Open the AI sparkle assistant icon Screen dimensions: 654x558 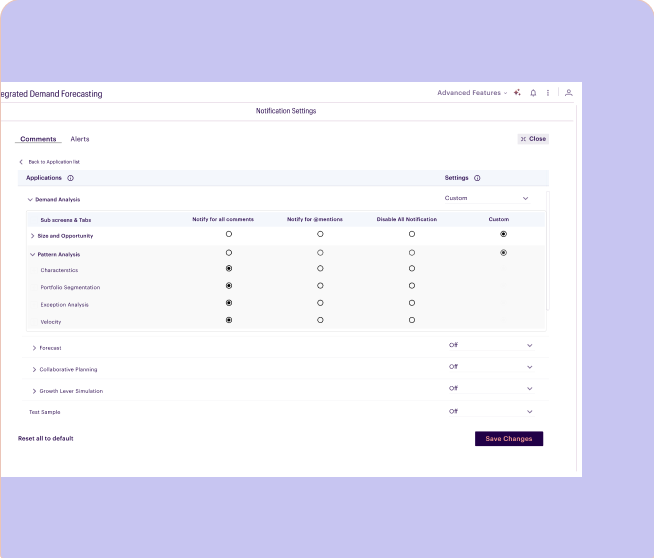click(517, 93)
